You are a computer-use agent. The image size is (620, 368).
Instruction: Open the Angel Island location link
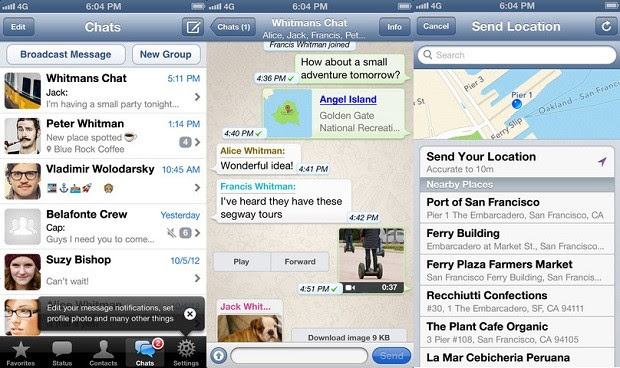[x=348, y=100]
